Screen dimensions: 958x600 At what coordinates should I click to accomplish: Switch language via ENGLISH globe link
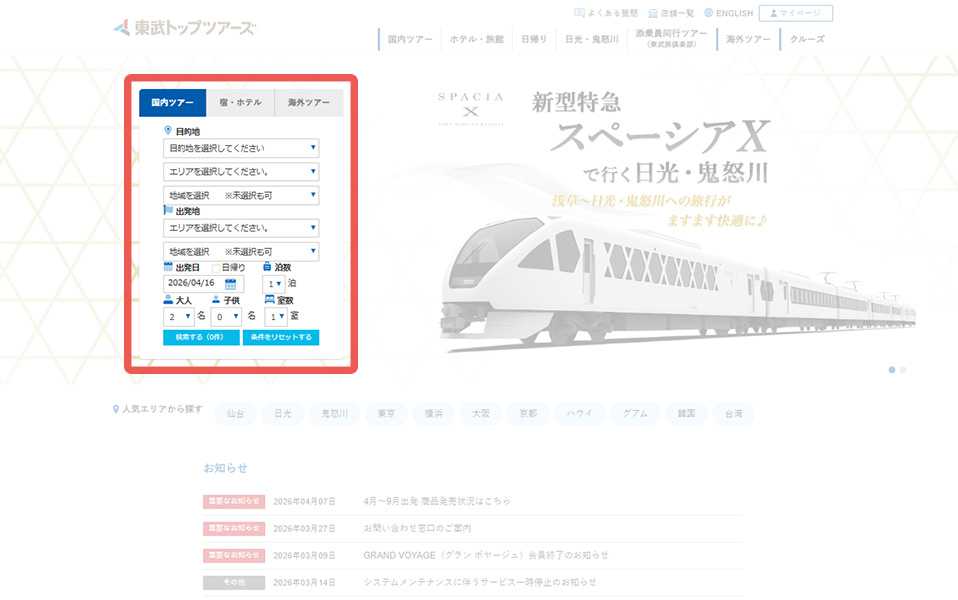click(728, 13)
